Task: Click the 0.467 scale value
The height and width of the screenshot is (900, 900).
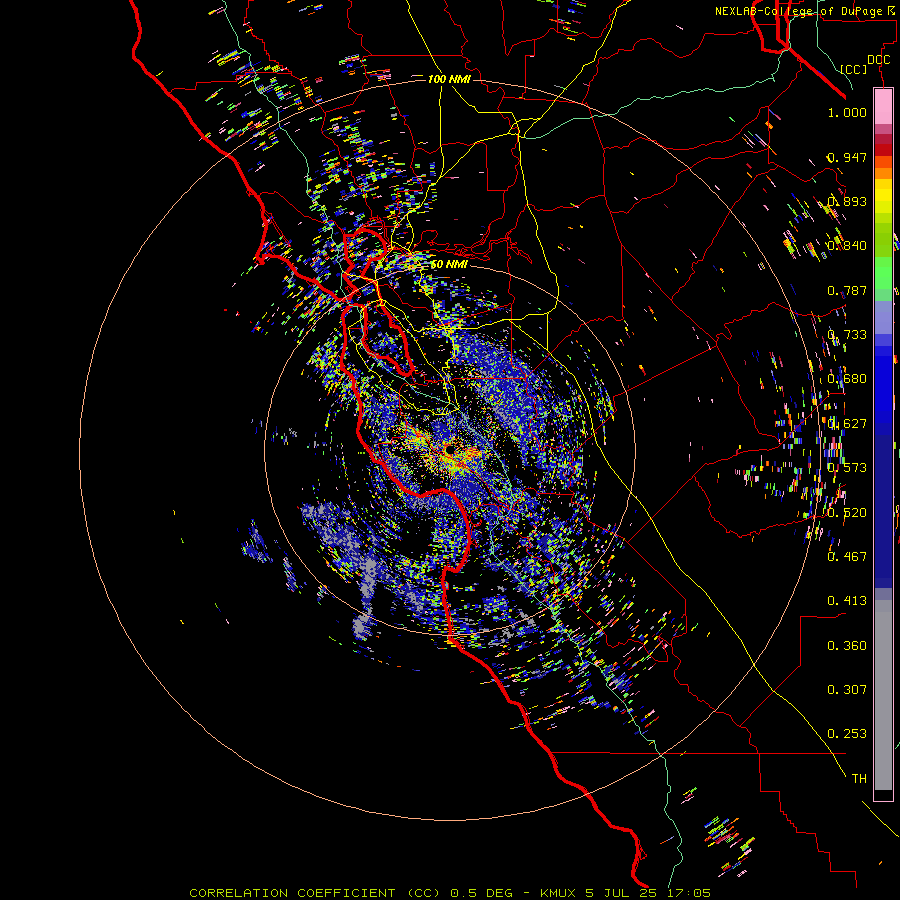Action: [x=847, y=557]
